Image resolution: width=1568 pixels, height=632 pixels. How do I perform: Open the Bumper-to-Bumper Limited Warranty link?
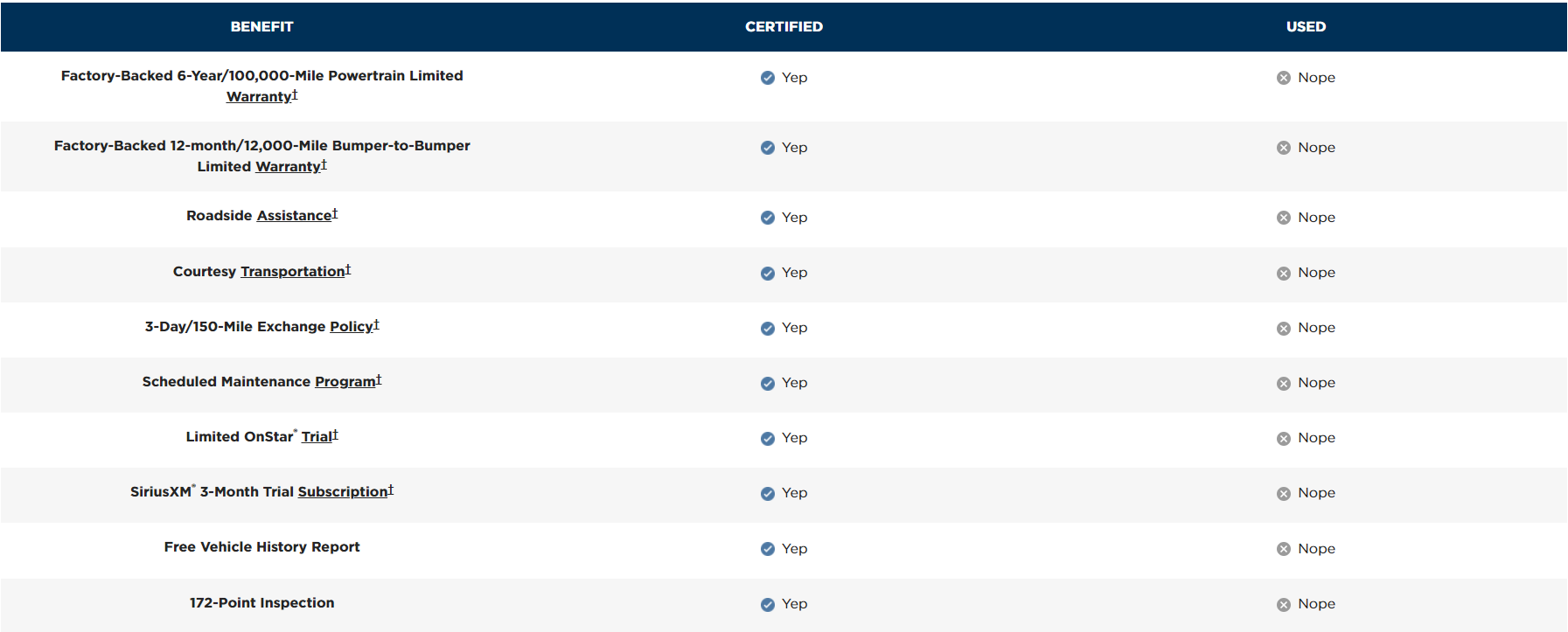tap(289, 167)
